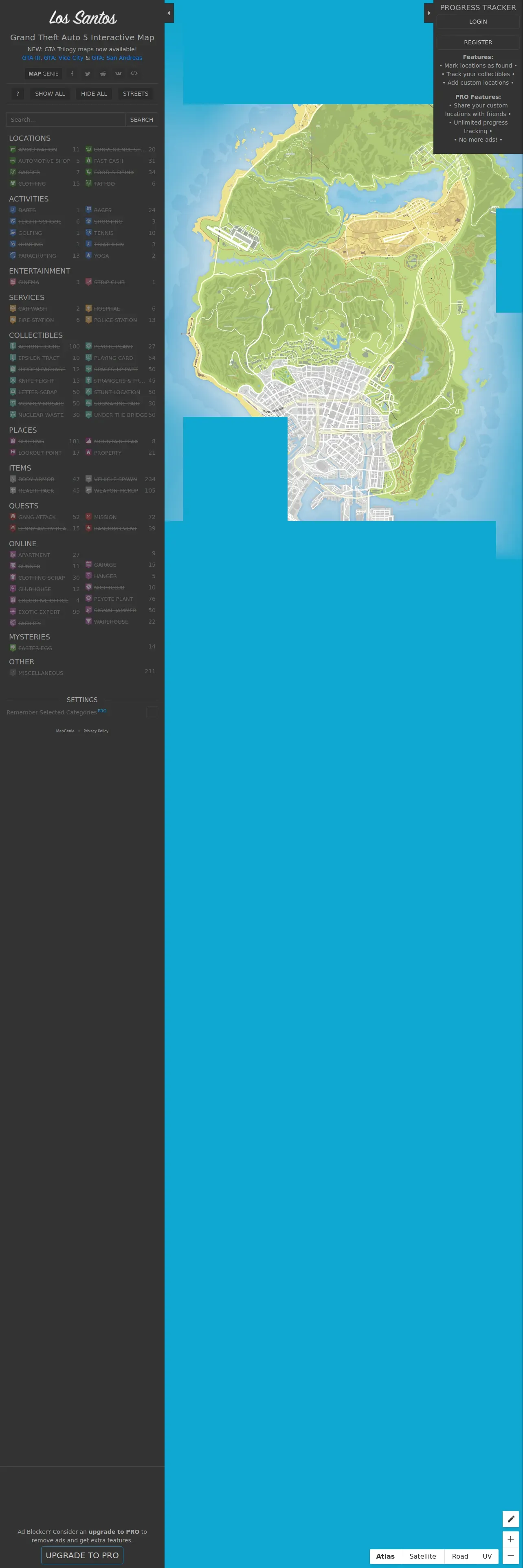Click the REGISTER button

478,43
